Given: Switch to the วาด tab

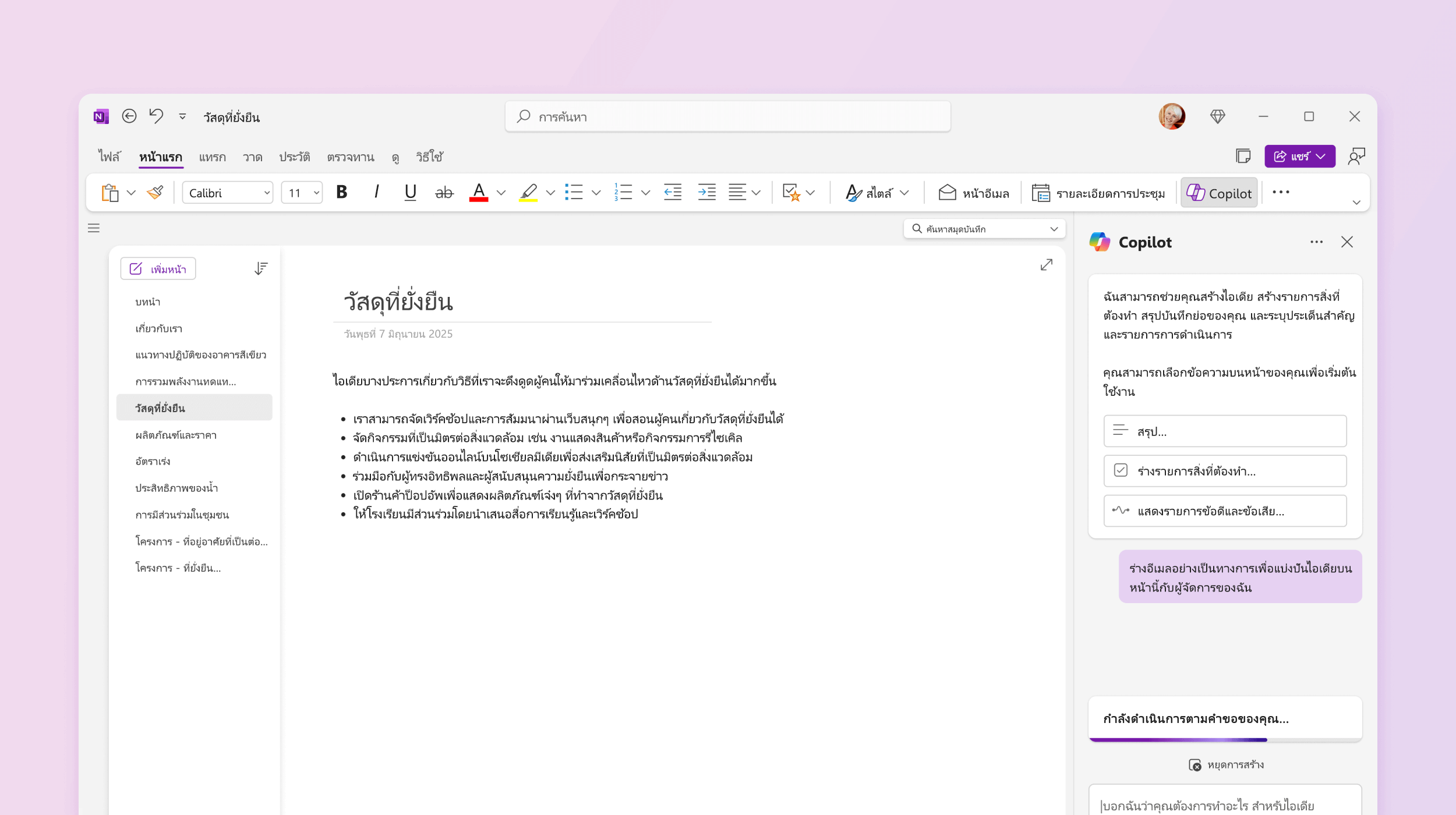Looking at the screenshot, I should click(253, 157).
